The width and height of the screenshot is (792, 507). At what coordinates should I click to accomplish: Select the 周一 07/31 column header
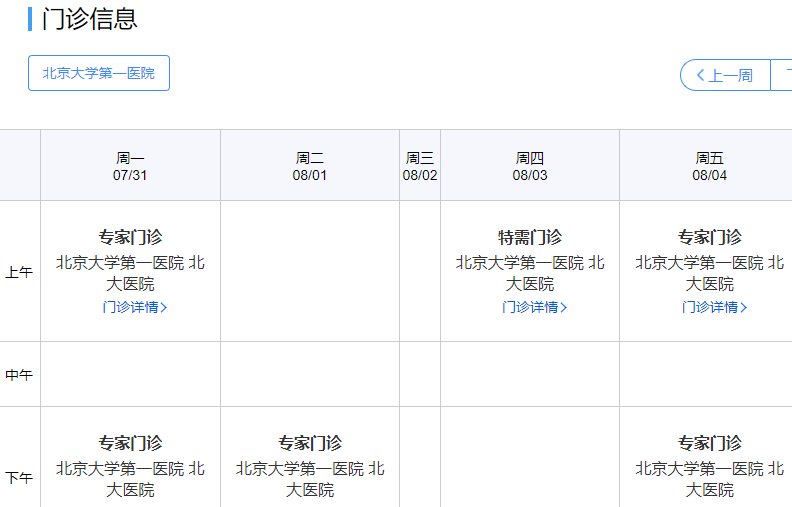point(130,166)
